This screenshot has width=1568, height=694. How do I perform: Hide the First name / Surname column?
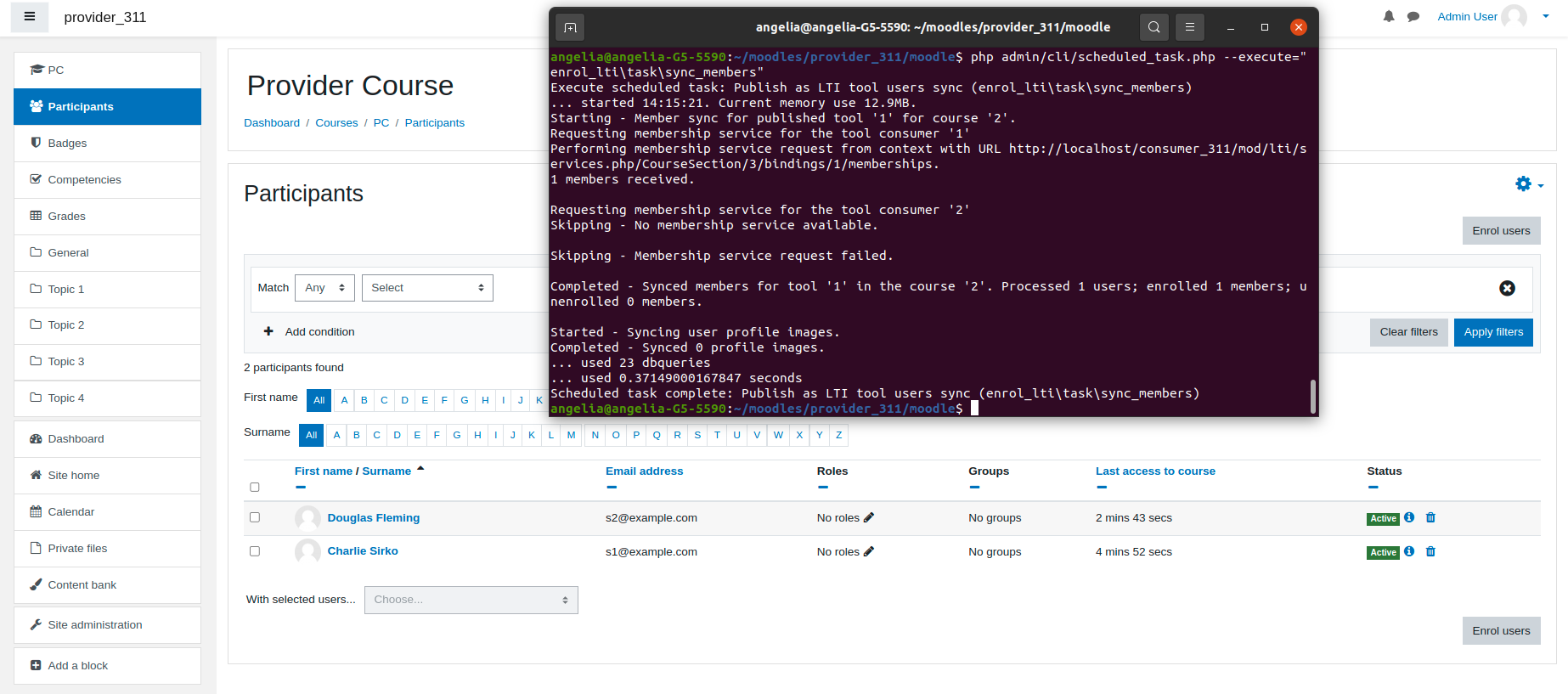coord(301,487)
